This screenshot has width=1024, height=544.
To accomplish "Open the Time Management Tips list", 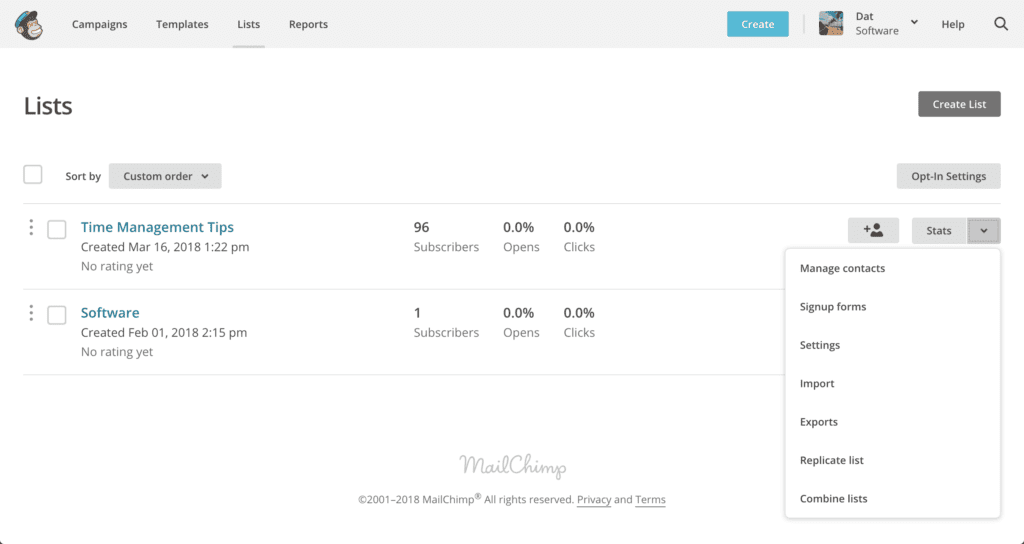I will point(157,227).
